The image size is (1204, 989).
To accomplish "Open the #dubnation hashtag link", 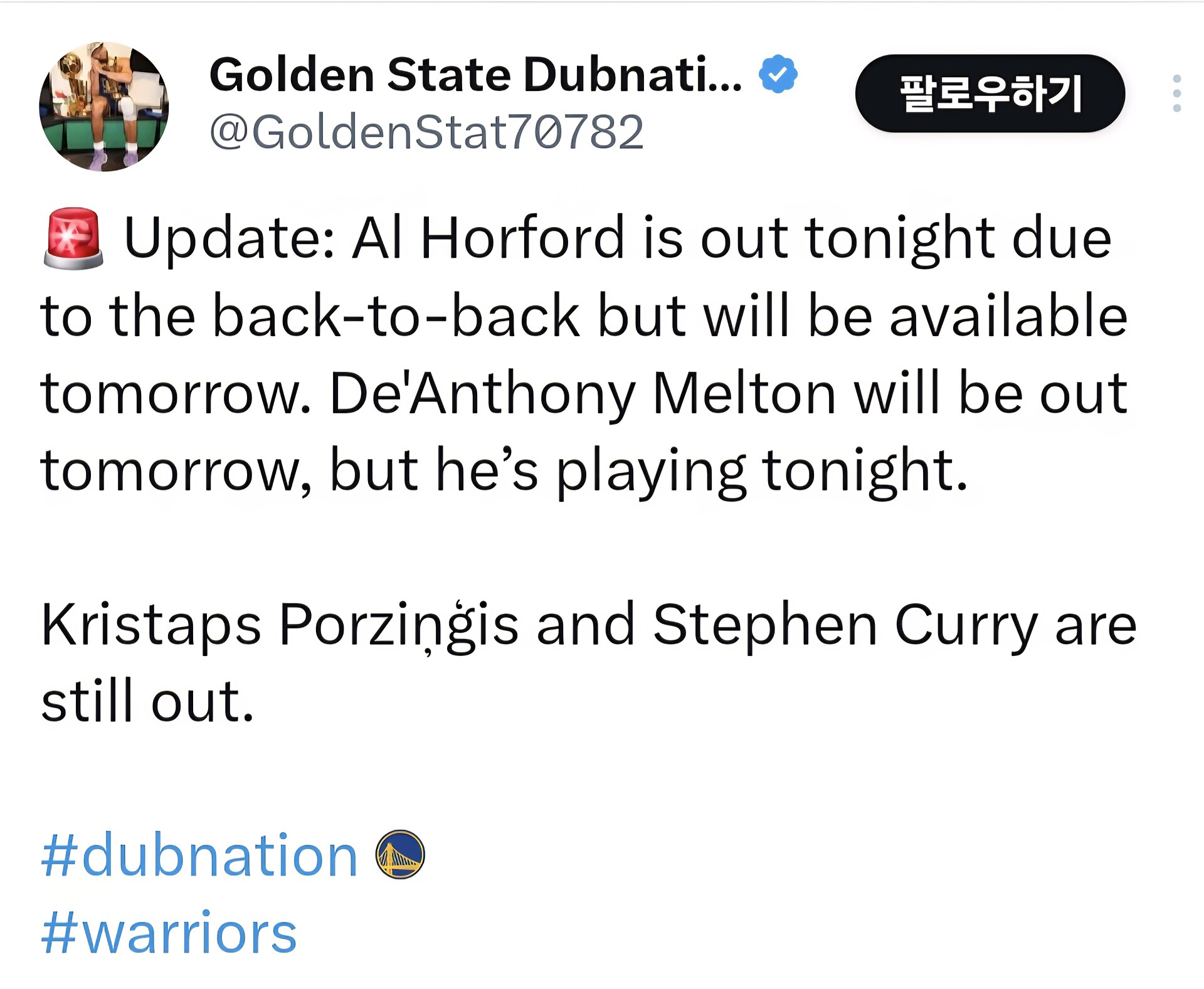I will 199,855.
